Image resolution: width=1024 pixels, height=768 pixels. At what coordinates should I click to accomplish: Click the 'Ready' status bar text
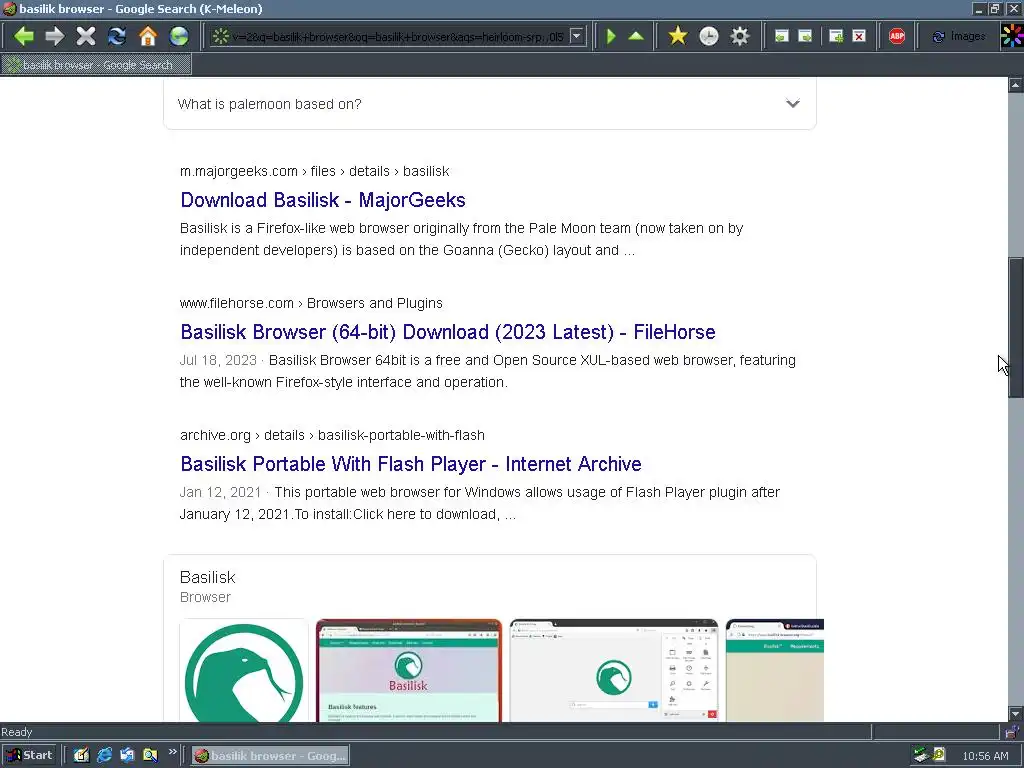16,732
